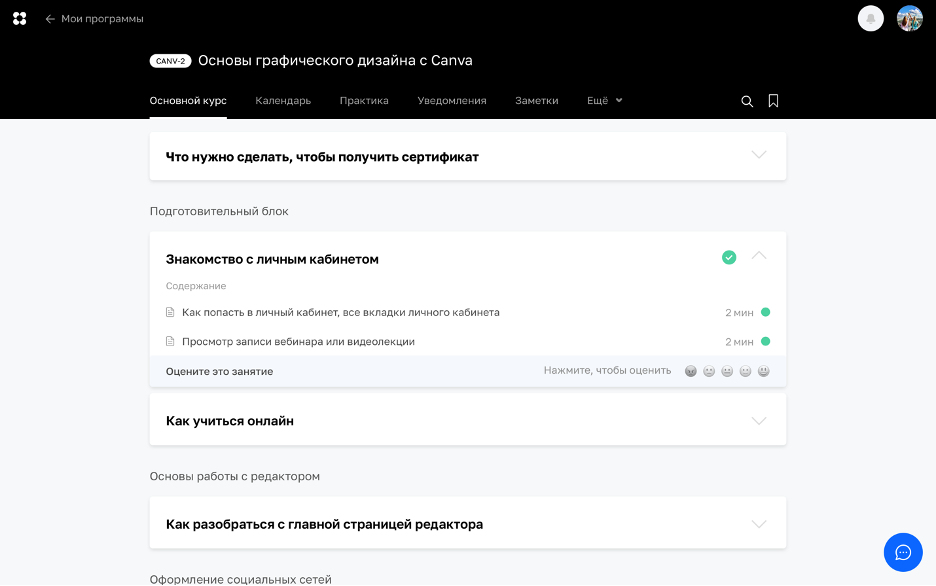Open the user profile avatar
The height and width of the screenshot is (586, 936).
coord(909,18)
